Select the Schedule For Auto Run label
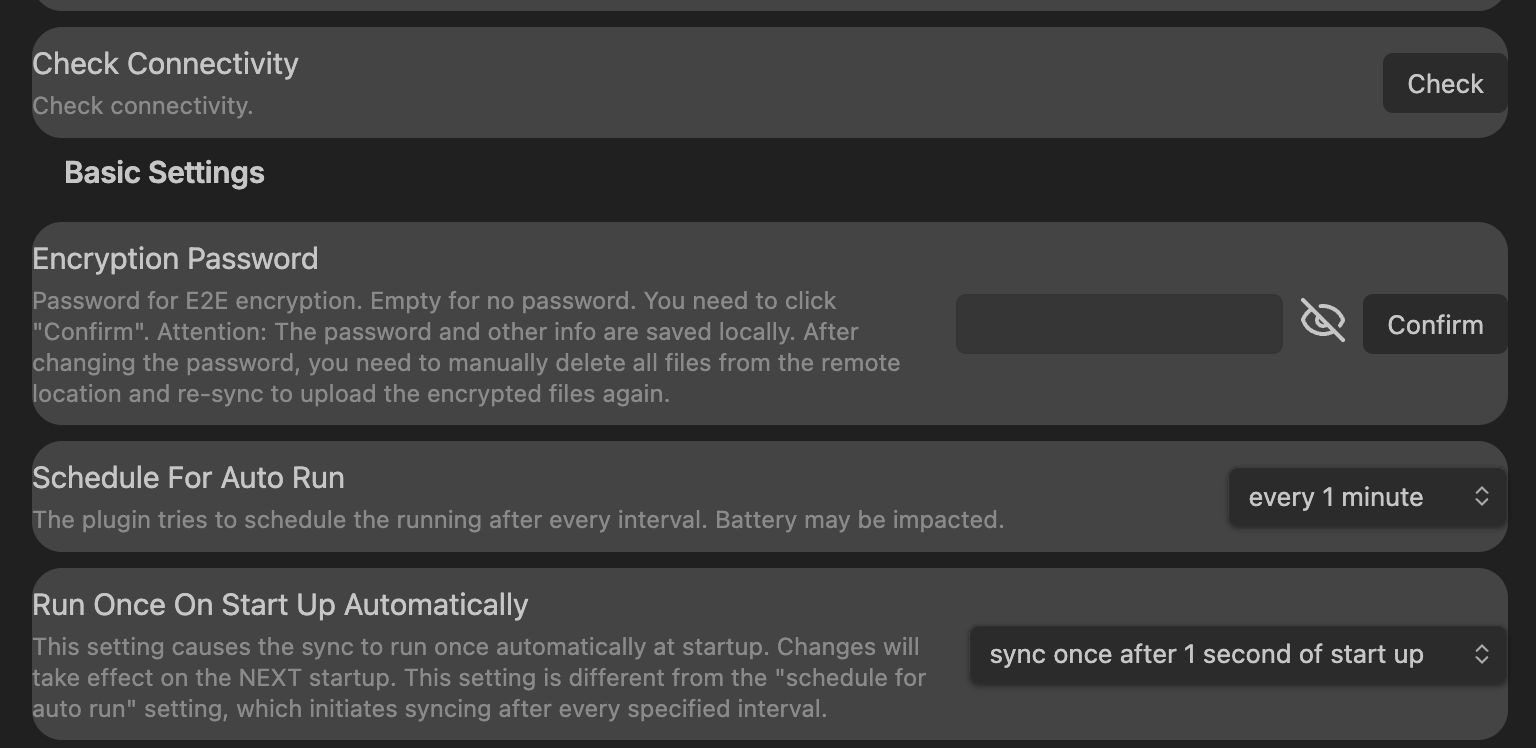The image size is (1536, 748). [x=188, y=477]
